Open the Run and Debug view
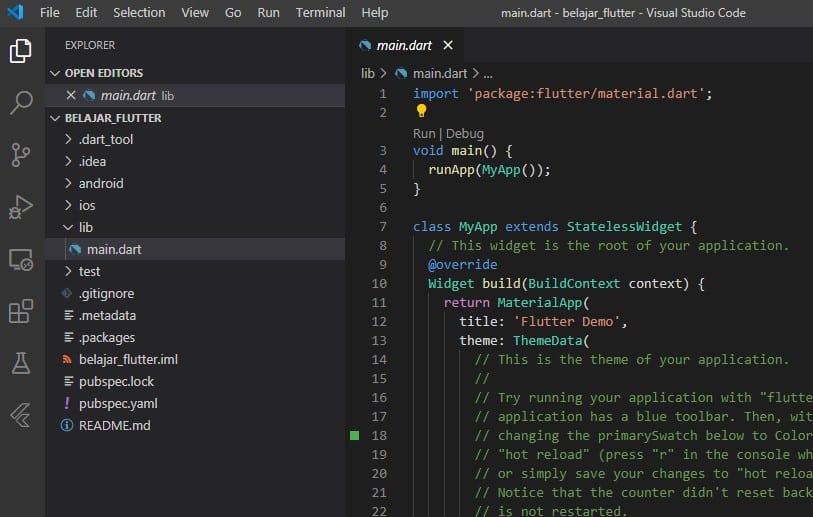 (x=21, y=207)
